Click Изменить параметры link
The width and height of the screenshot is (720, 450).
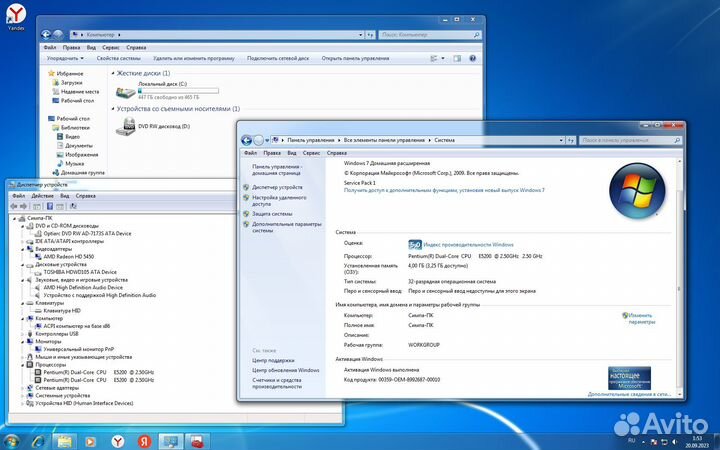tap(641, 319)
